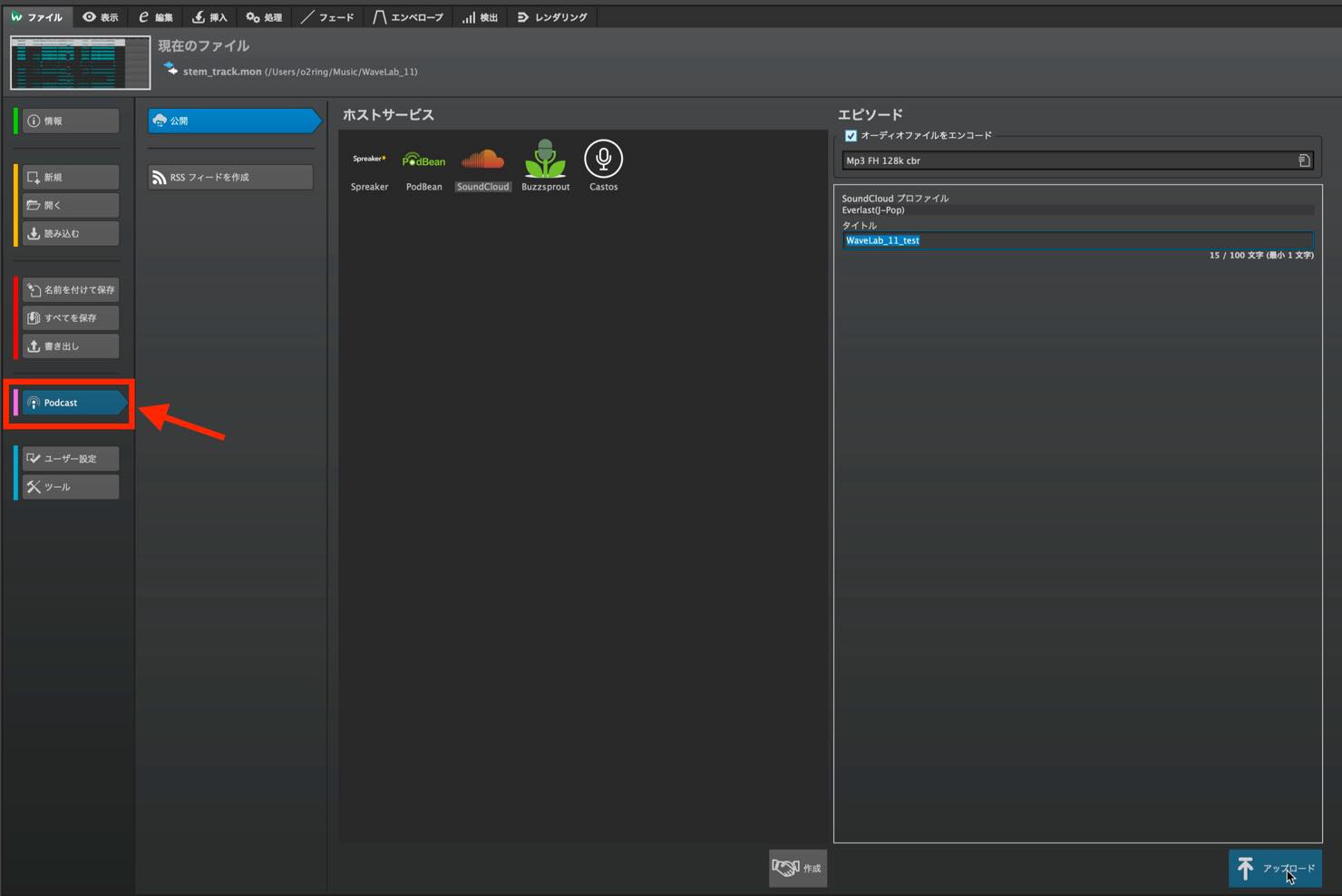Click the 書き出し export button

click(x=71, y=346)
